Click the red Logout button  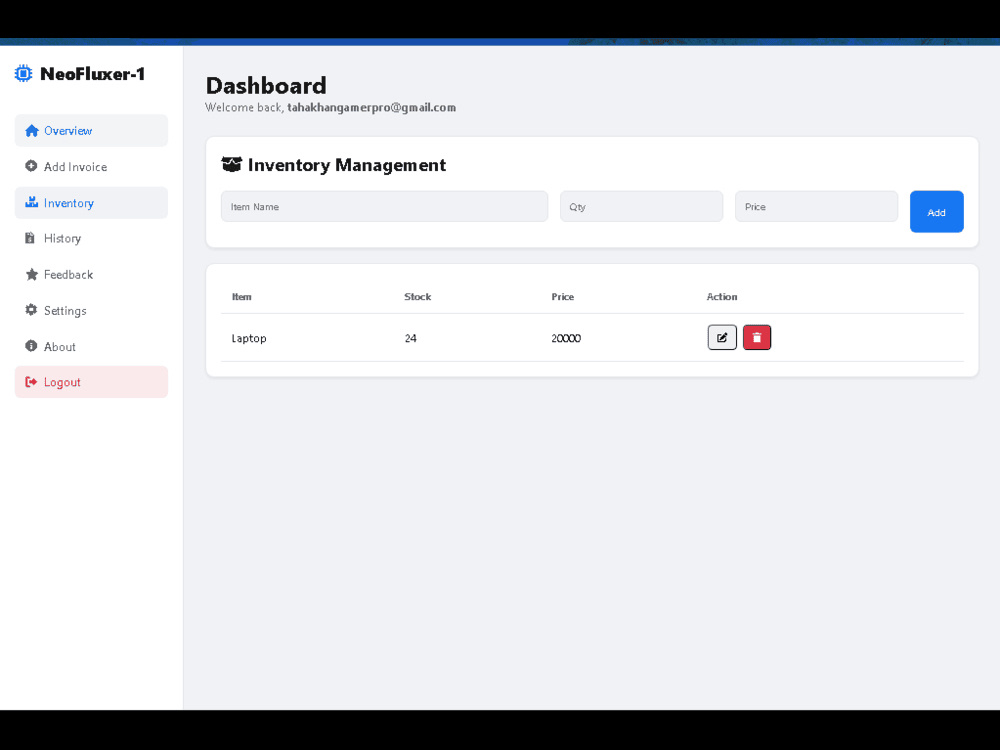click(91, 382)
